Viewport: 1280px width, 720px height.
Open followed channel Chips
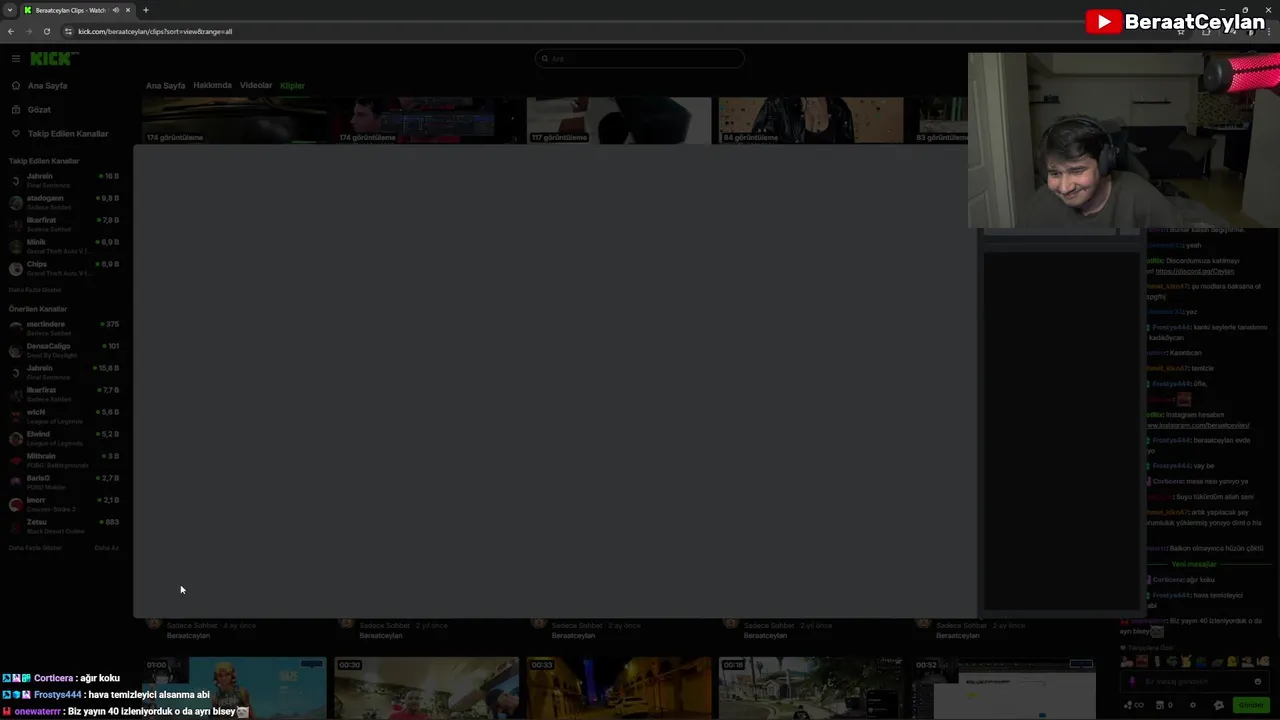click(x=64, y=268)
